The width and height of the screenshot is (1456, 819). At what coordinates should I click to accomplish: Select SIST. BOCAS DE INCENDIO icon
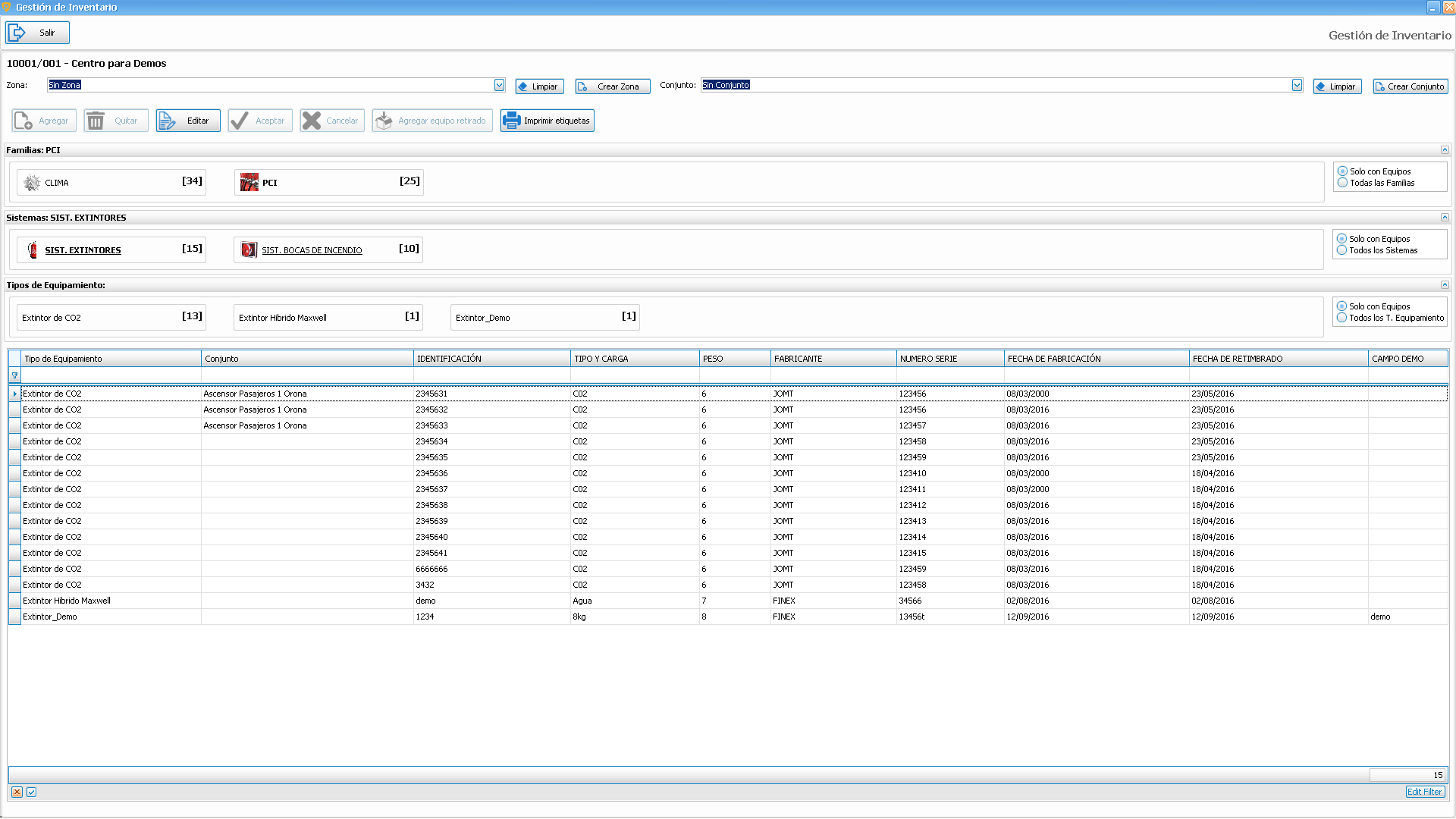[249, 249]
